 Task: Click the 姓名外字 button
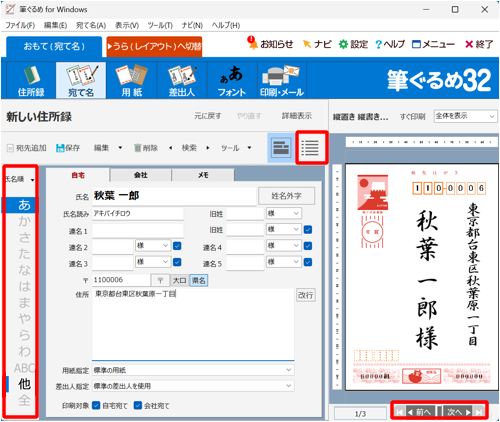(x=286, y=196)
